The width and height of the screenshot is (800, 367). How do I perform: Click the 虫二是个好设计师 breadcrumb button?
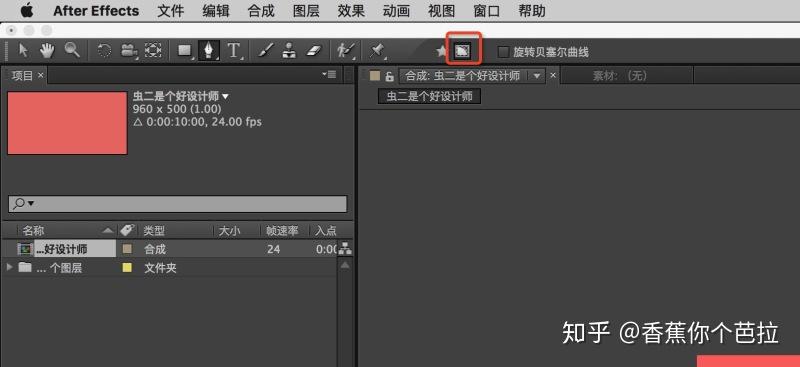(x=429, y=96)
